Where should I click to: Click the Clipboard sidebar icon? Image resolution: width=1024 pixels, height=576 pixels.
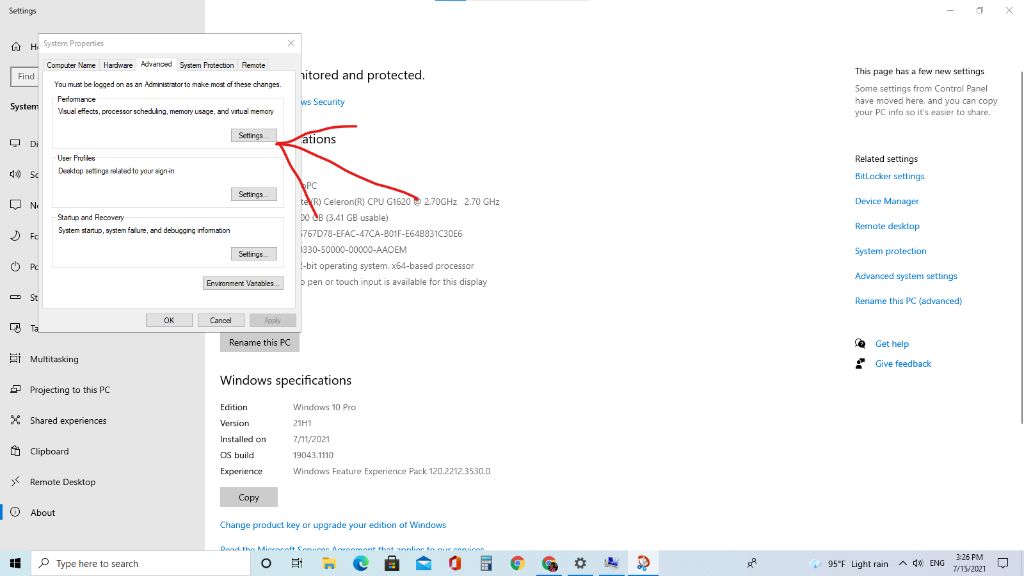[16, 451]
